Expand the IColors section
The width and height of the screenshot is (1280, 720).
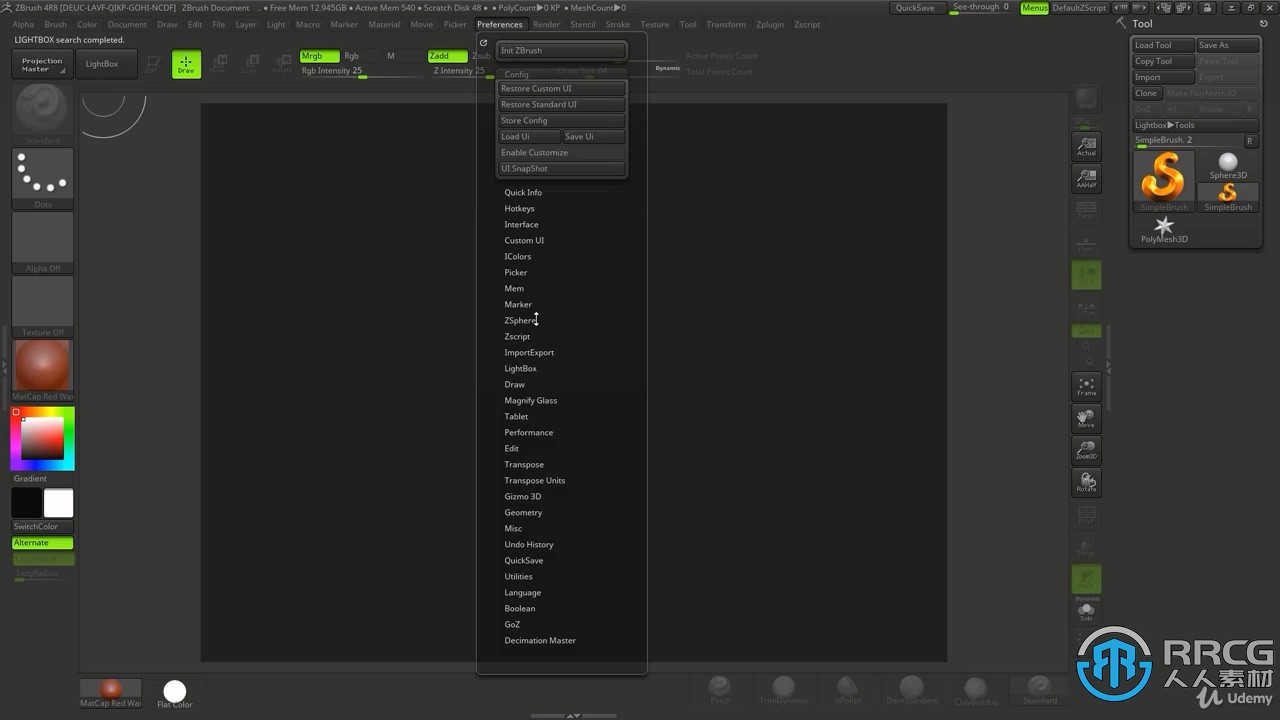point(518,256)
